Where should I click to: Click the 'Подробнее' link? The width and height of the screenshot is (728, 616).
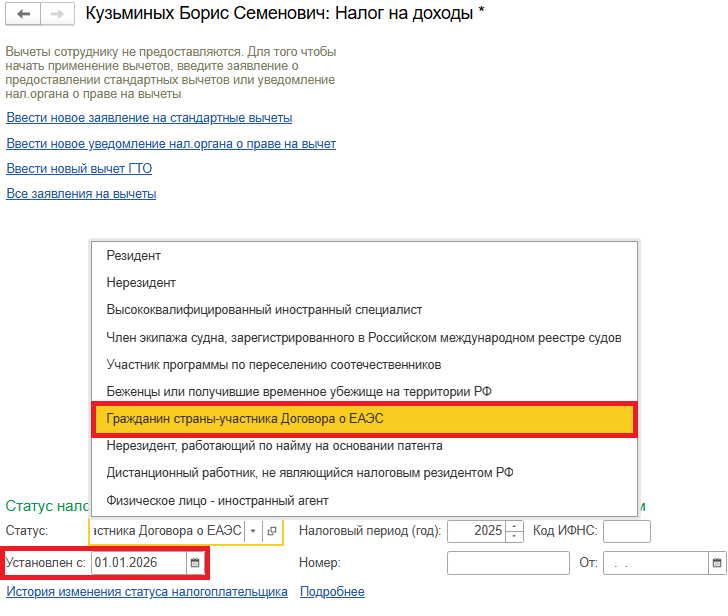click(x=332, y=591)
